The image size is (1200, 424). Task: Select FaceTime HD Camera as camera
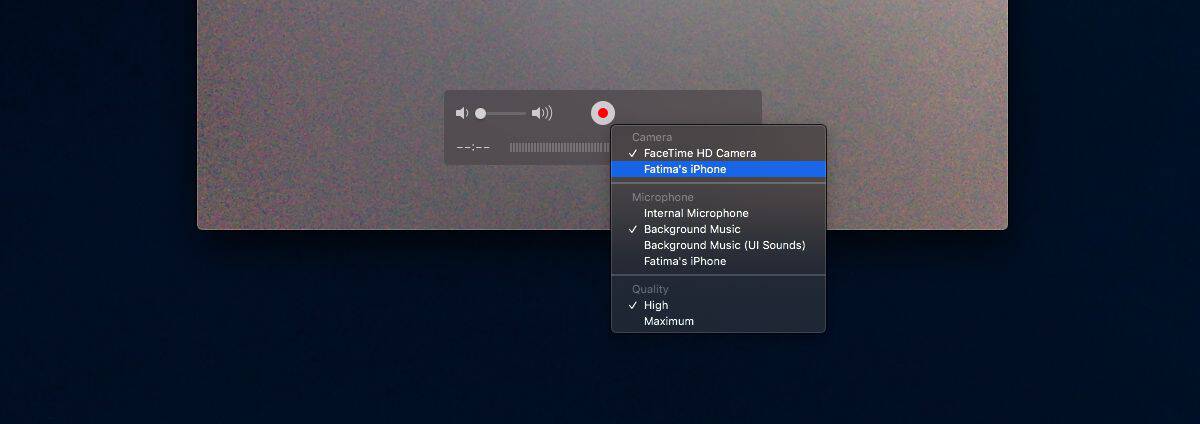(x=719, y=153)
